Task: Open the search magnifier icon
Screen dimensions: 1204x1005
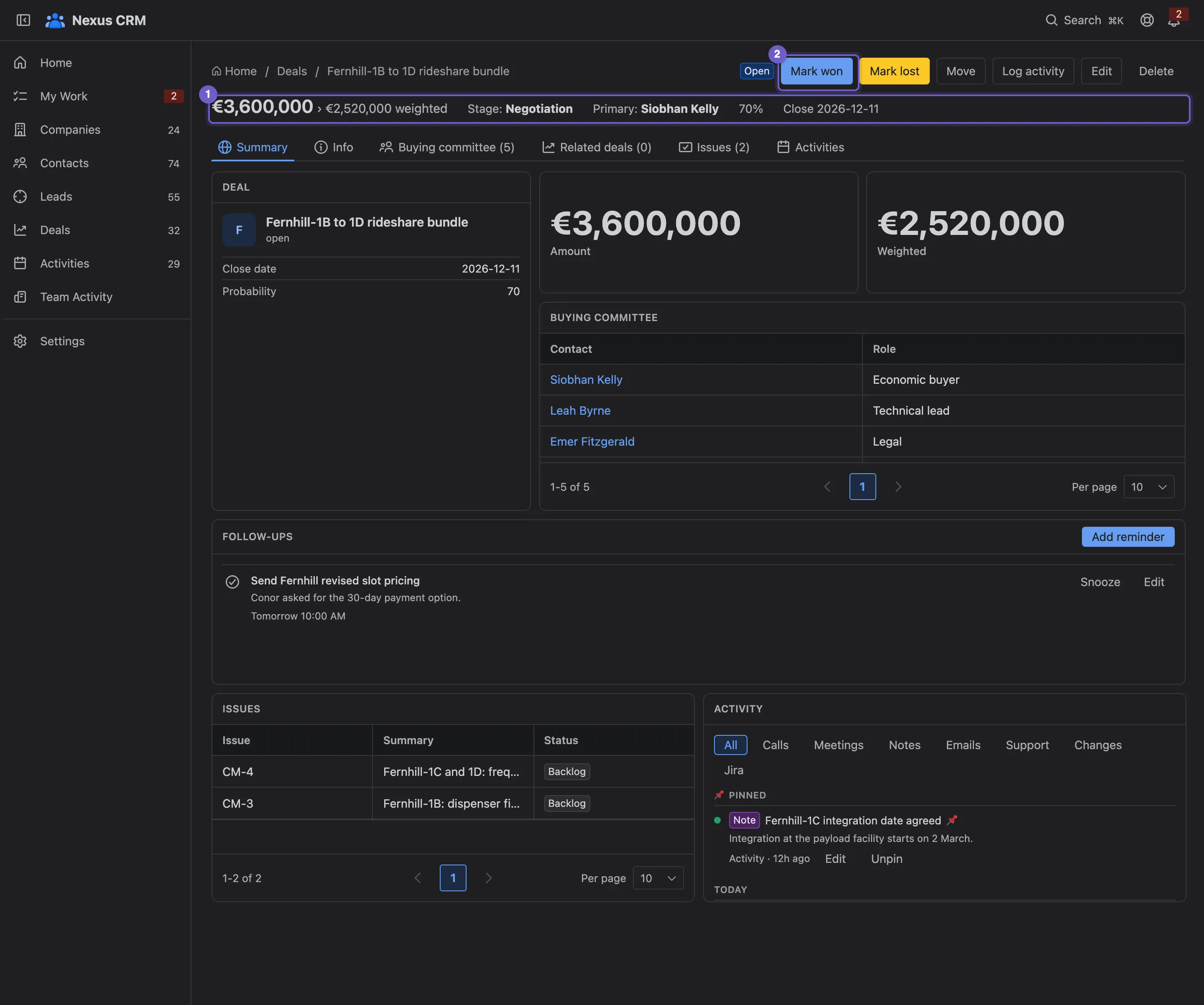Action: click(x=1051, y=20)
